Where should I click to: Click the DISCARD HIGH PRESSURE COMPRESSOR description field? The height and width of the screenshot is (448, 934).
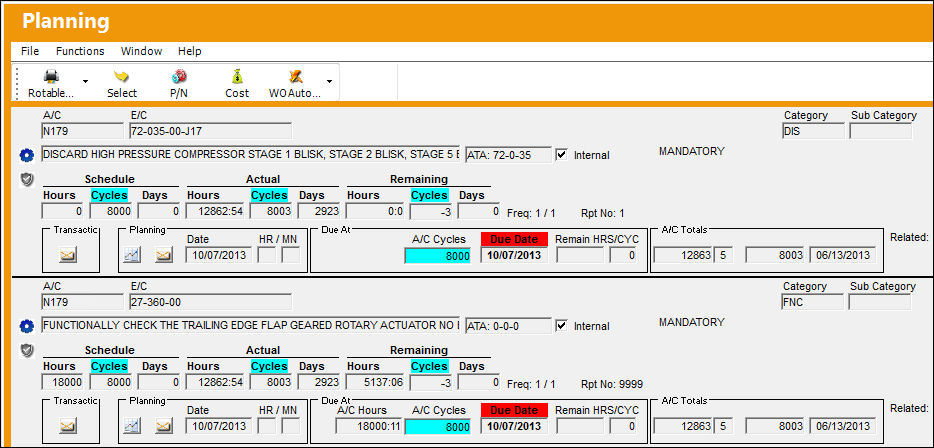pyautogui.click(x=250, y=155)
